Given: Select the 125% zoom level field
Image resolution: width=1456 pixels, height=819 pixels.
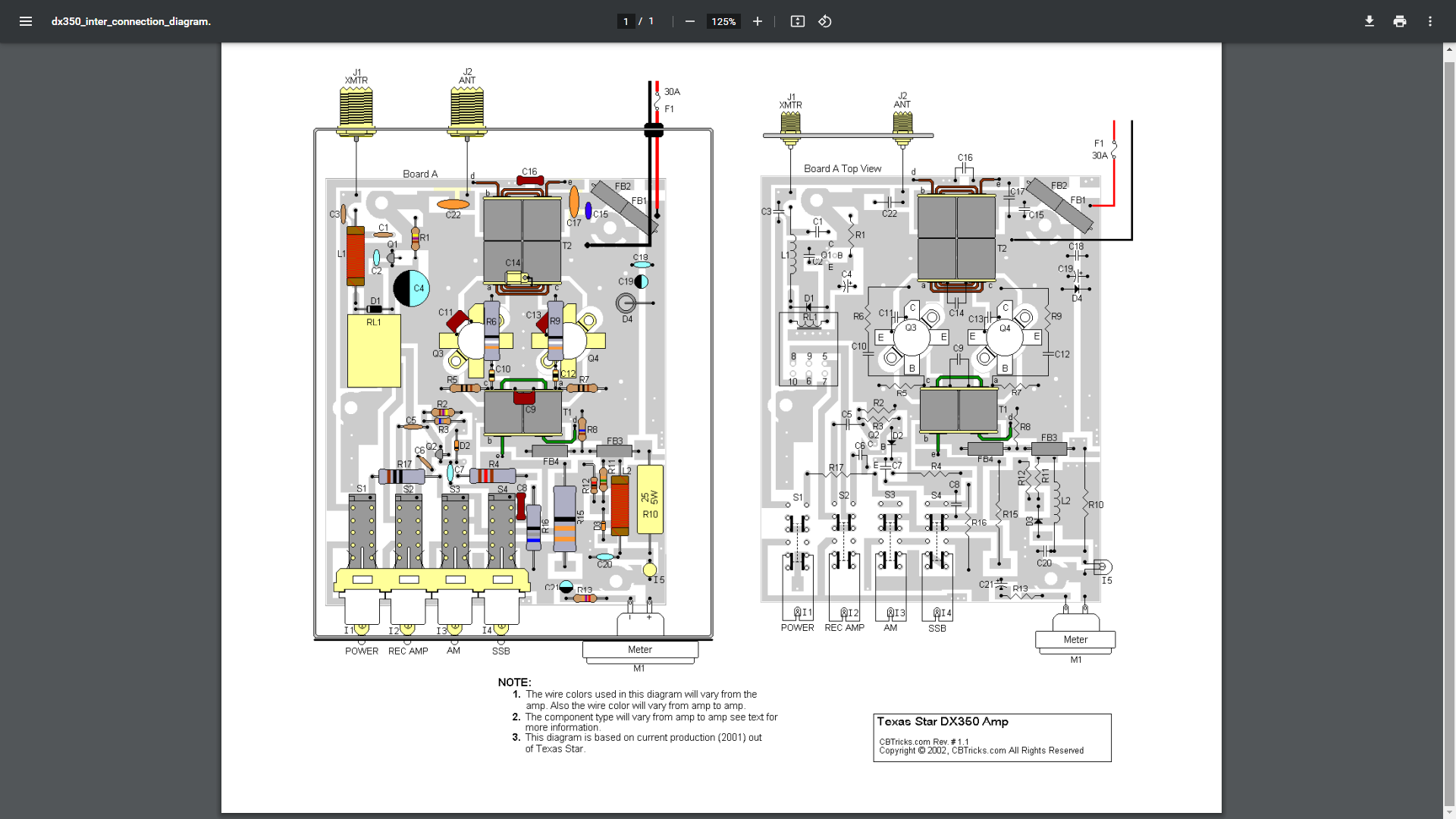Looking at the screenshot, I should click(723, 21).
